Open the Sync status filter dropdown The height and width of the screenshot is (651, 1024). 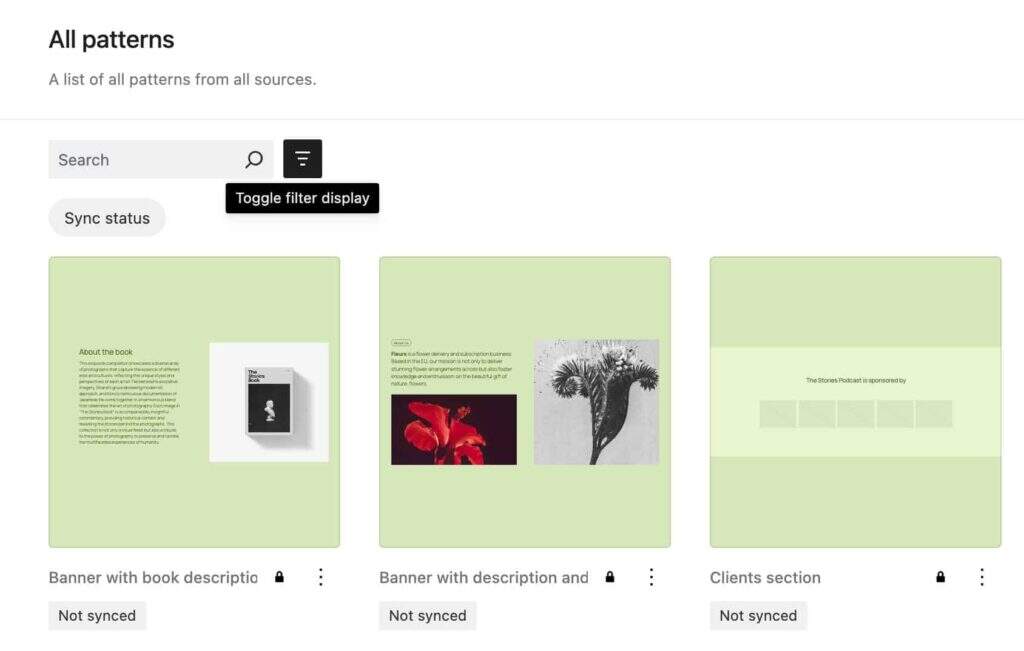[107, 218]
